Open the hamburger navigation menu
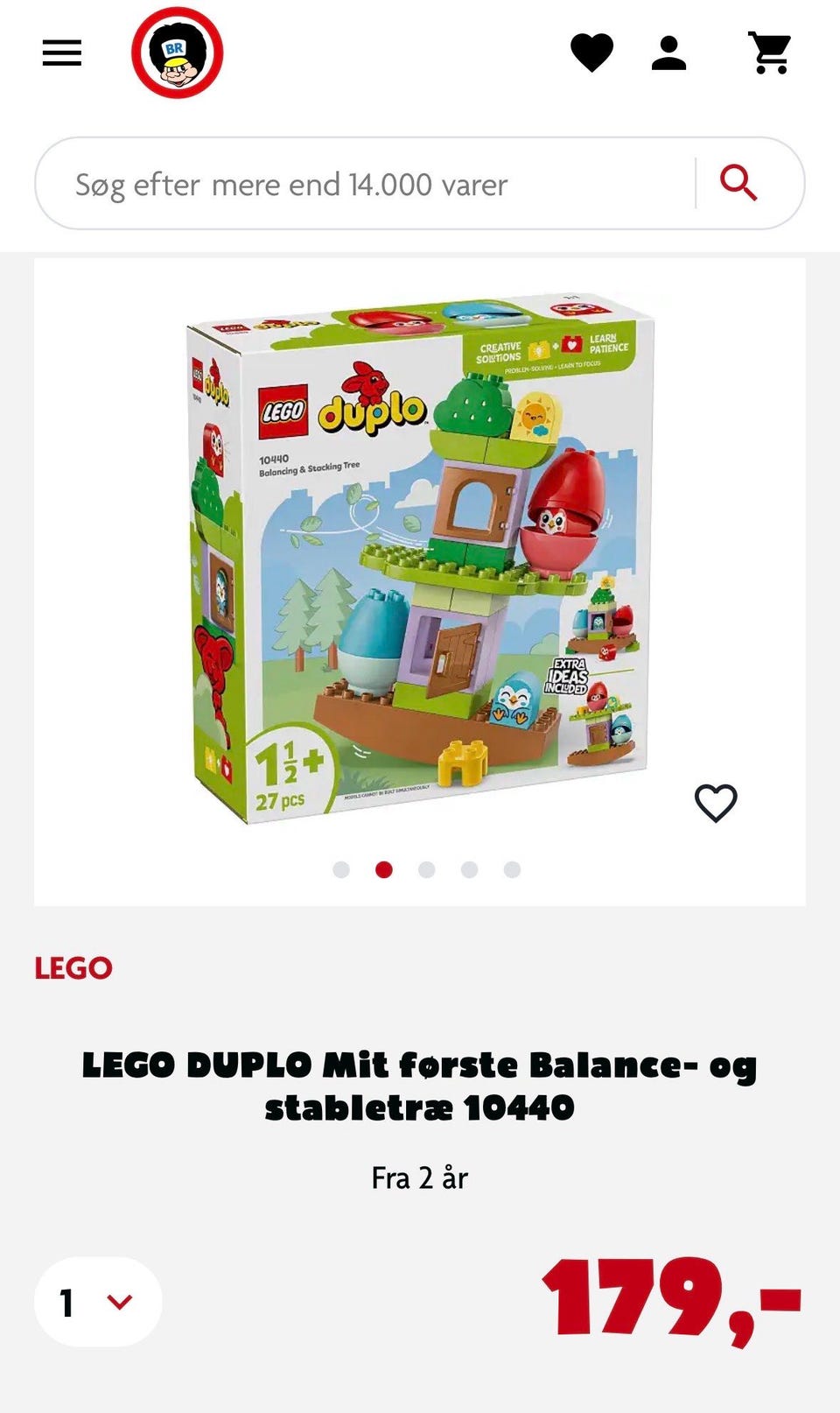Viewport: 840px width, 1413px height. [x=62, y=53]
